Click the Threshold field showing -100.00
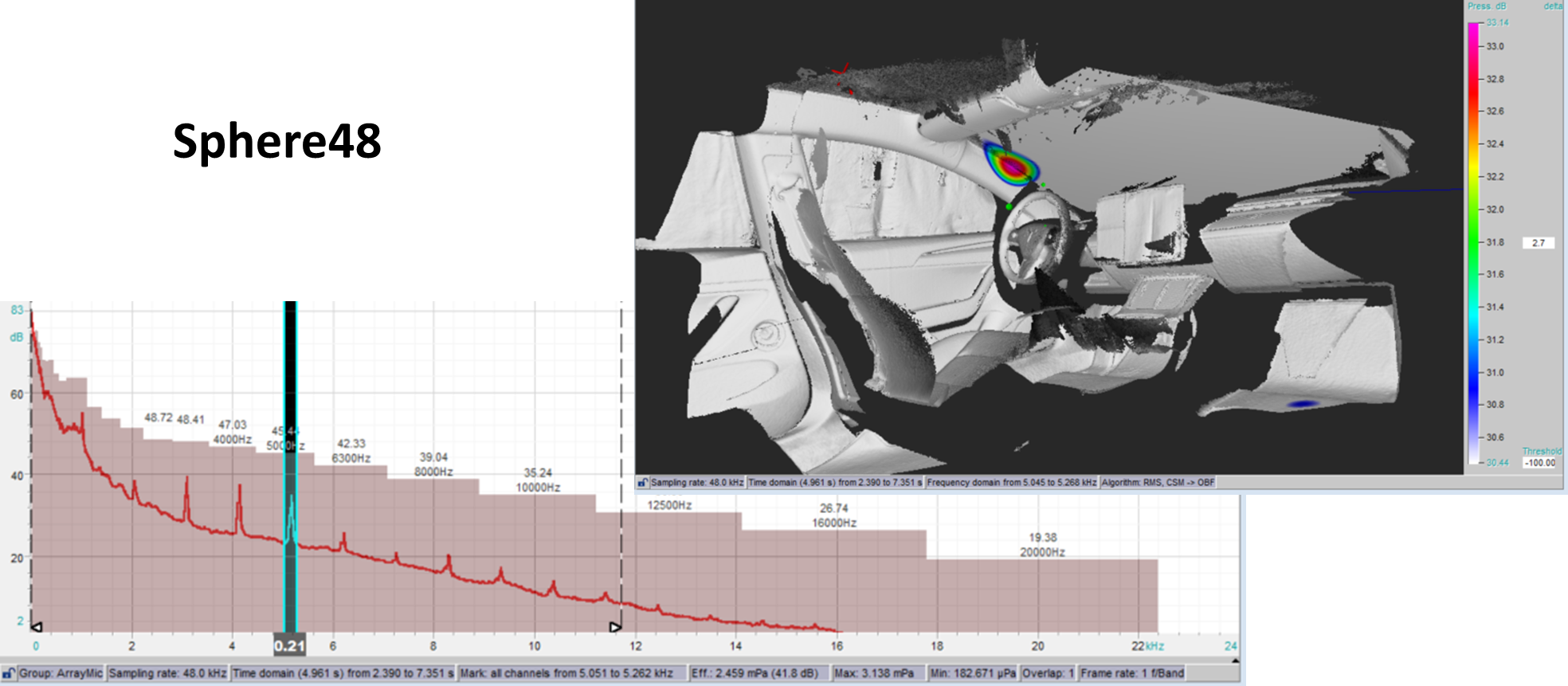This screenshot has width=1568, height=686. click(x=1539, y=463)
